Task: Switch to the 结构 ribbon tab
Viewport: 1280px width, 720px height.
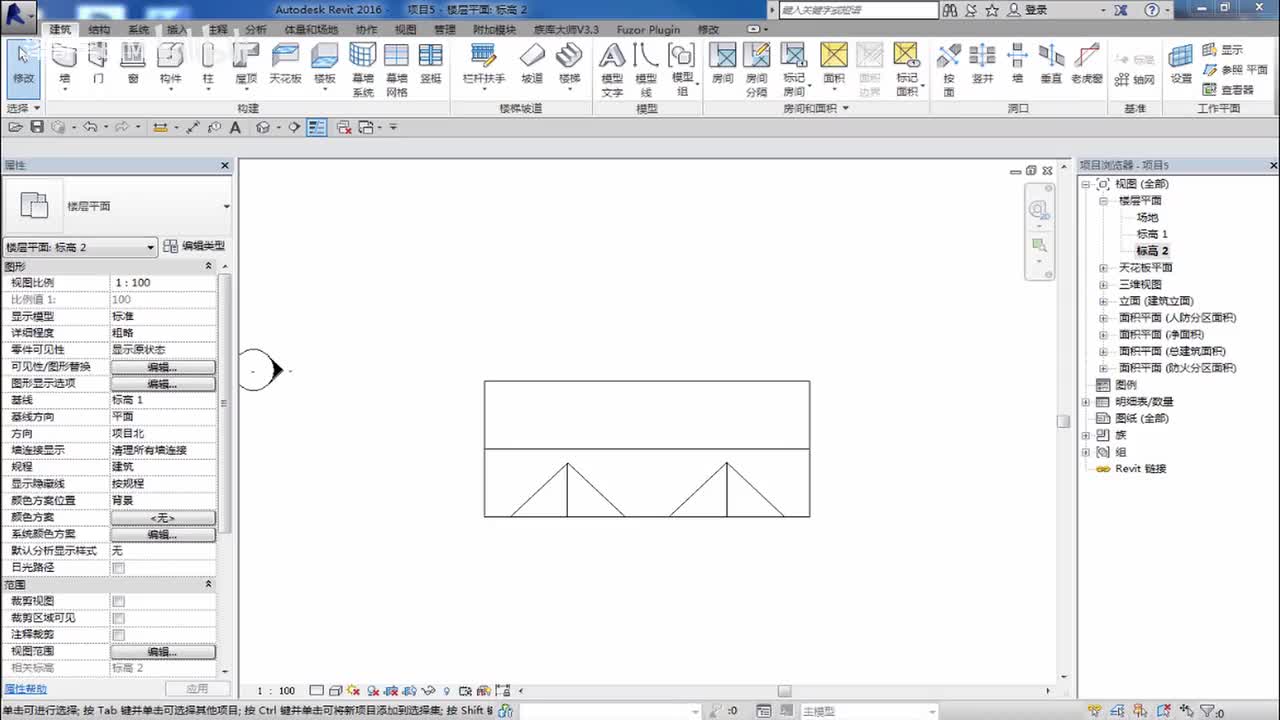Action: click(x=99, y=30)
